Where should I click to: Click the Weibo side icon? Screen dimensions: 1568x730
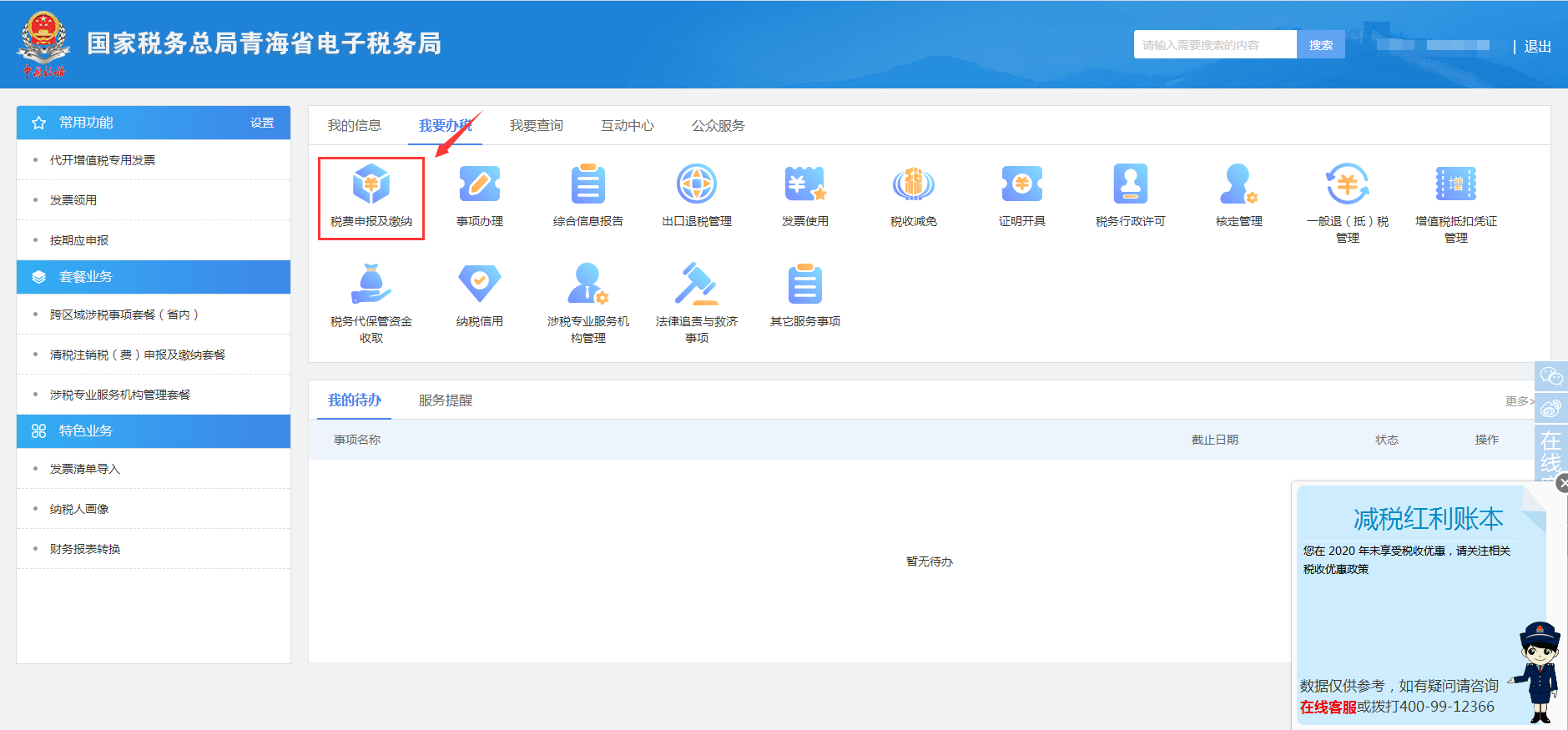coord(1551,408)
